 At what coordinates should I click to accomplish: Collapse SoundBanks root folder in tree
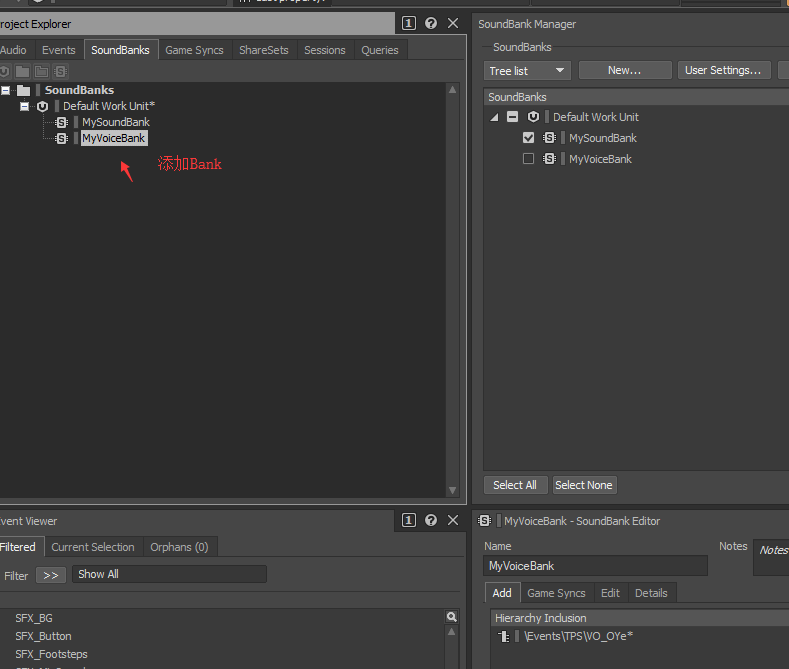click(5, 91)
